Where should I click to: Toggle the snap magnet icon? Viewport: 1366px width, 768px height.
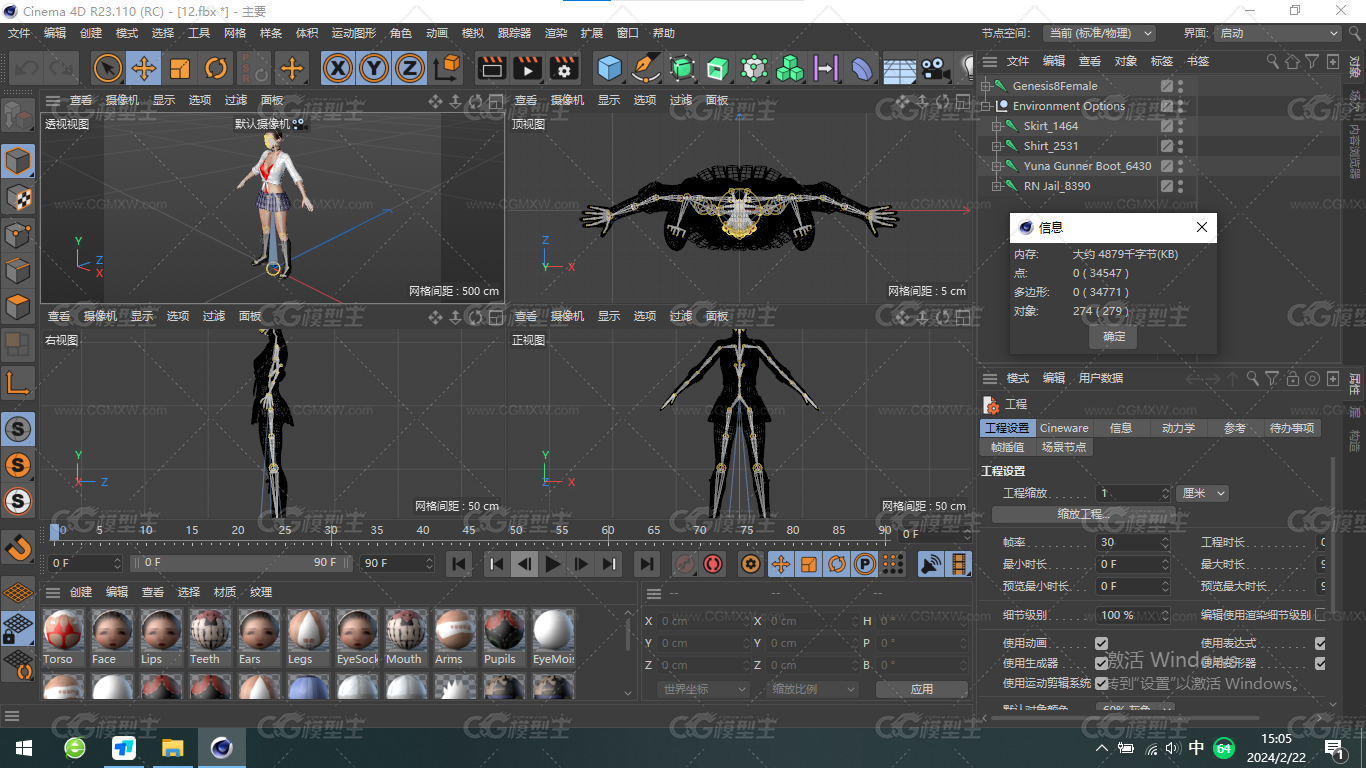tap(18, 547)
